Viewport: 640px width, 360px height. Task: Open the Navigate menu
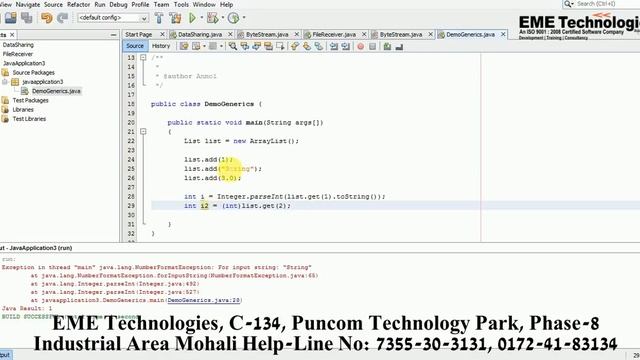[x=28, y=4]
